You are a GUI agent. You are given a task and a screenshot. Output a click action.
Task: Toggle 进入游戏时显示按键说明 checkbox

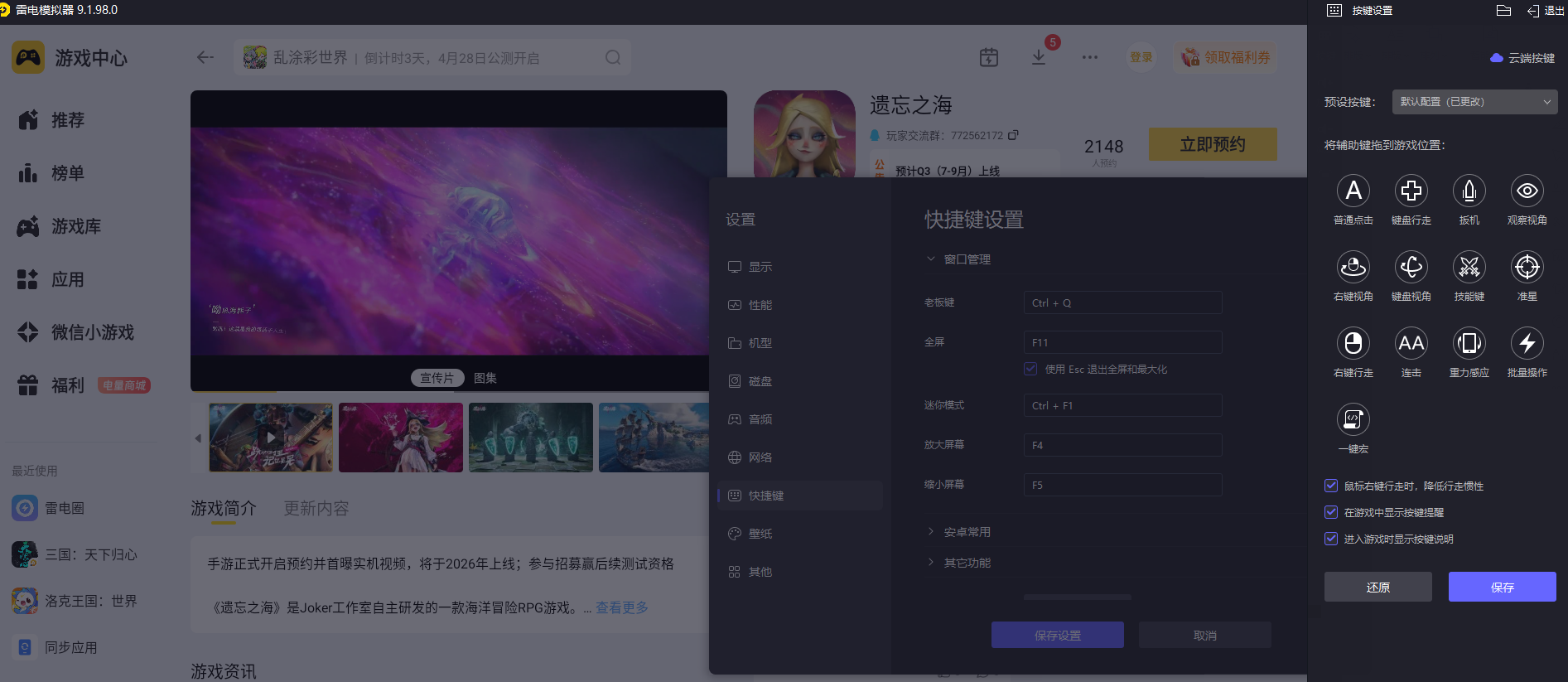[1331, 539]
